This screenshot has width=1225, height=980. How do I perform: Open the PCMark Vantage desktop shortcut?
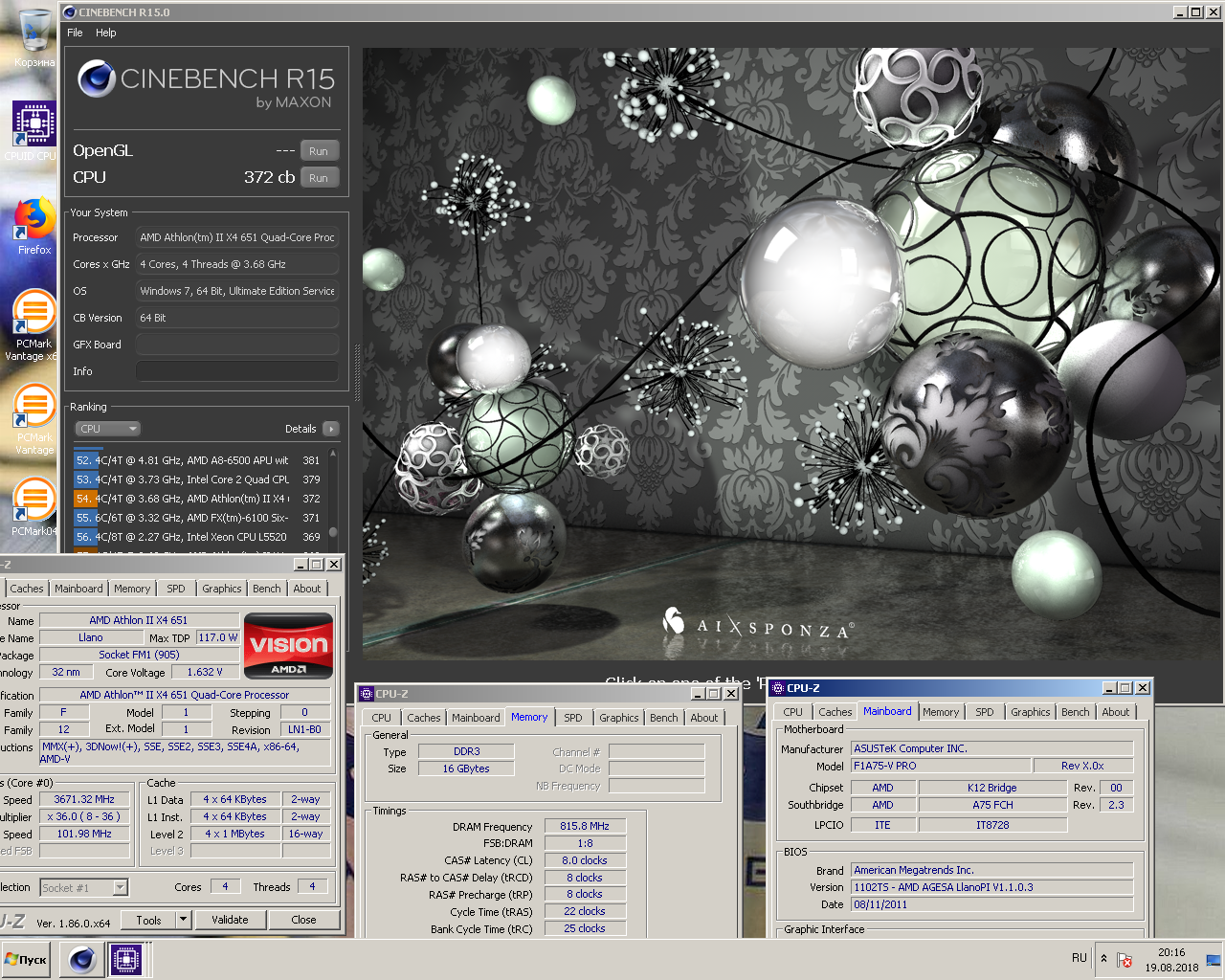(x=34, y=419)
